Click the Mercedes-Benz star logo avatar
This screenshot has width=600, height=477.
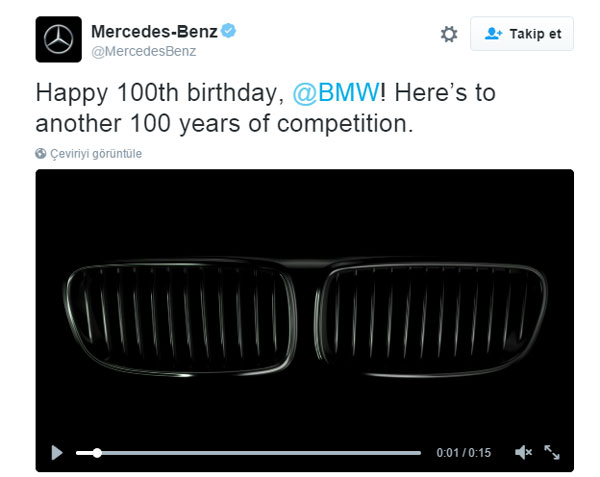pyautogui.click(x=59, y=40)
